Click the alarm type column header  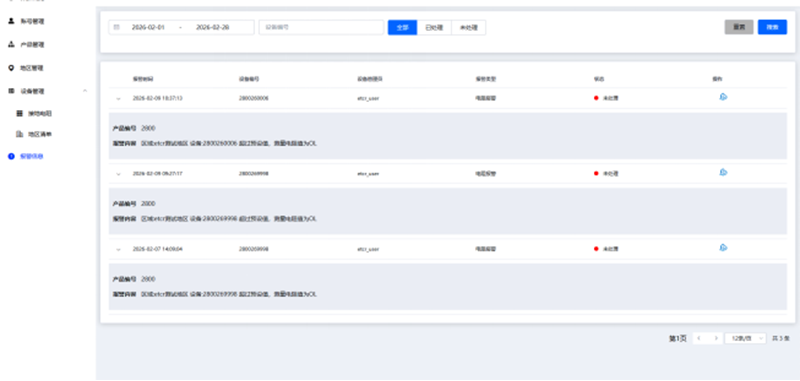coord(486,79)
